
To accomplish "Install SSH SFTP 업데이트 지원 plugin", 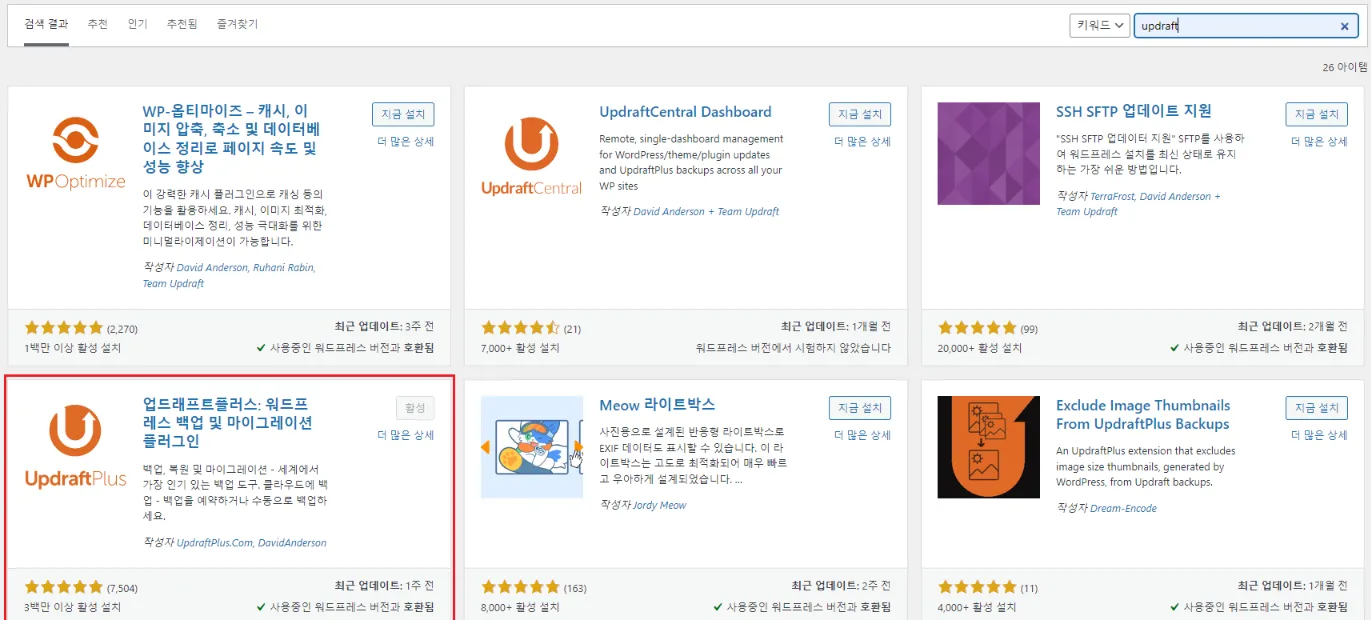I will (x=1317, y=114).
